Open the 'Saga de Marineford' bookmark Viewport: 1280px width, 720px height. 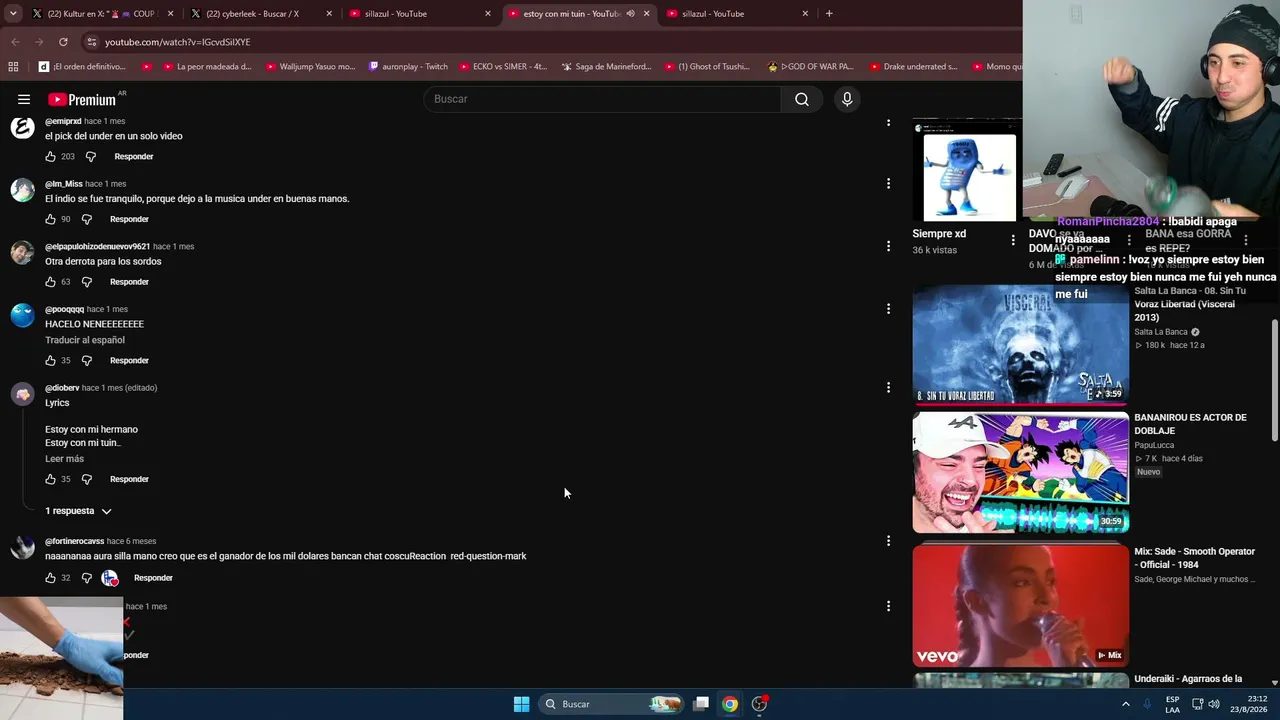[607, 67]
